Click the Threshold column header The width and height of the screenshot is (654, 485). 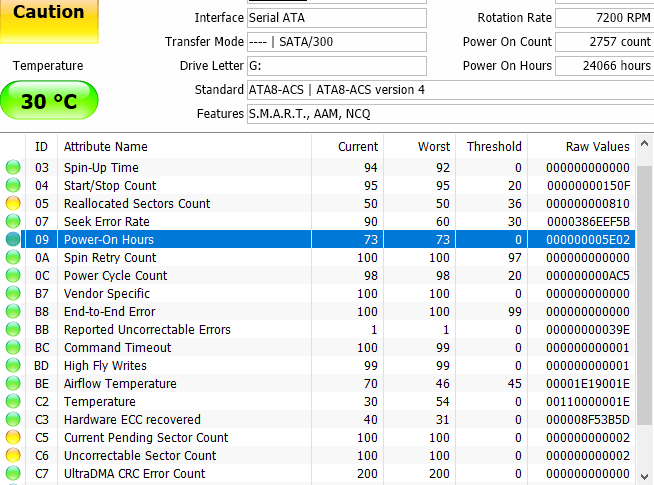(x=493, y=146)
